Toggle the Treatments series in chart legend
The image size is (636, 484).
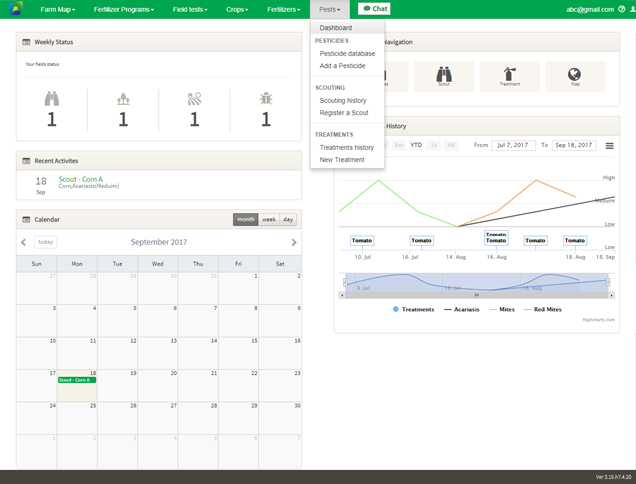(x=413, y=310)
